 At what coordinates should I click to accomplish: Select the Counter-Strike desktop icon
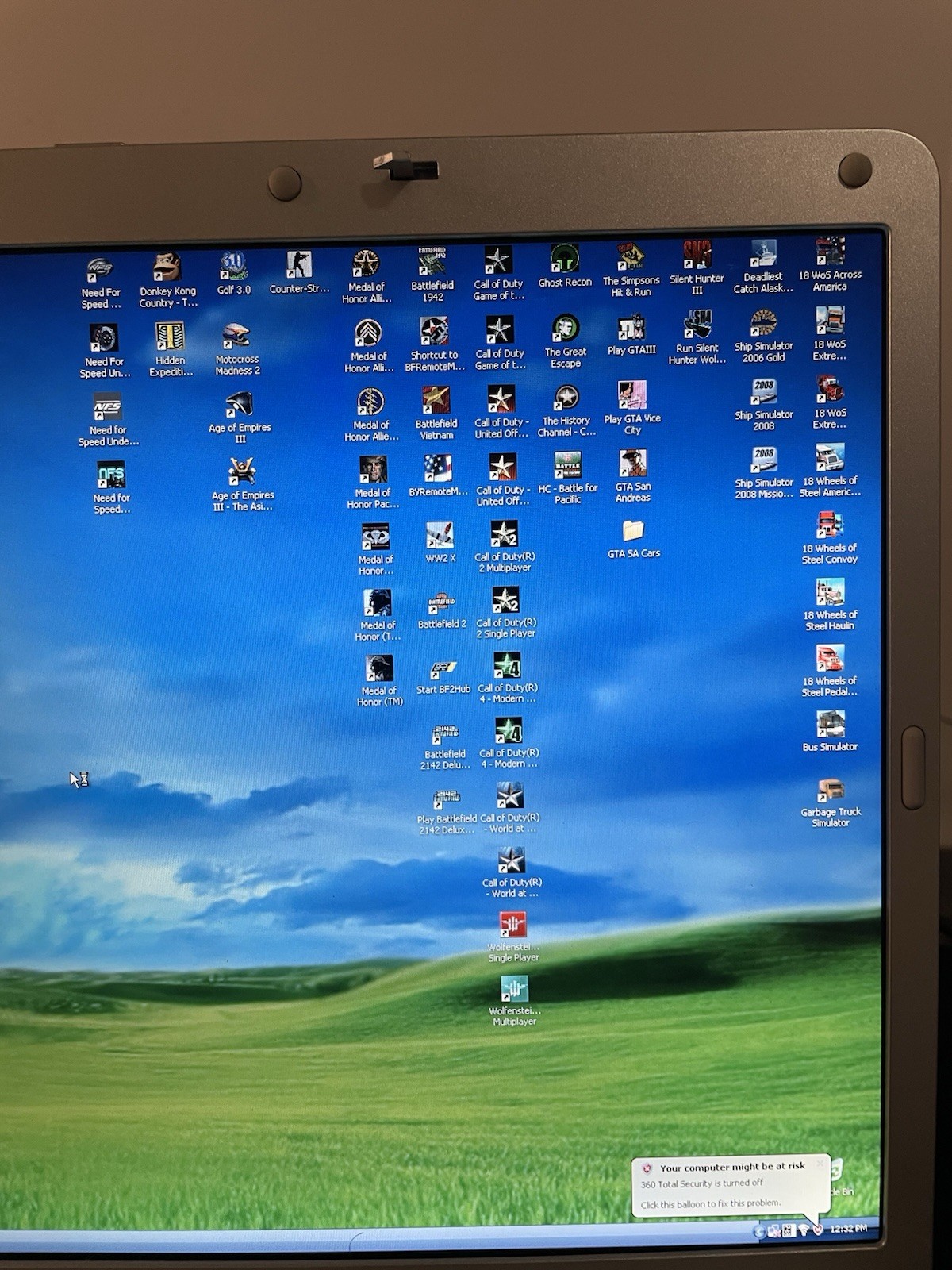pyautogui.click(x=299, y=273)
